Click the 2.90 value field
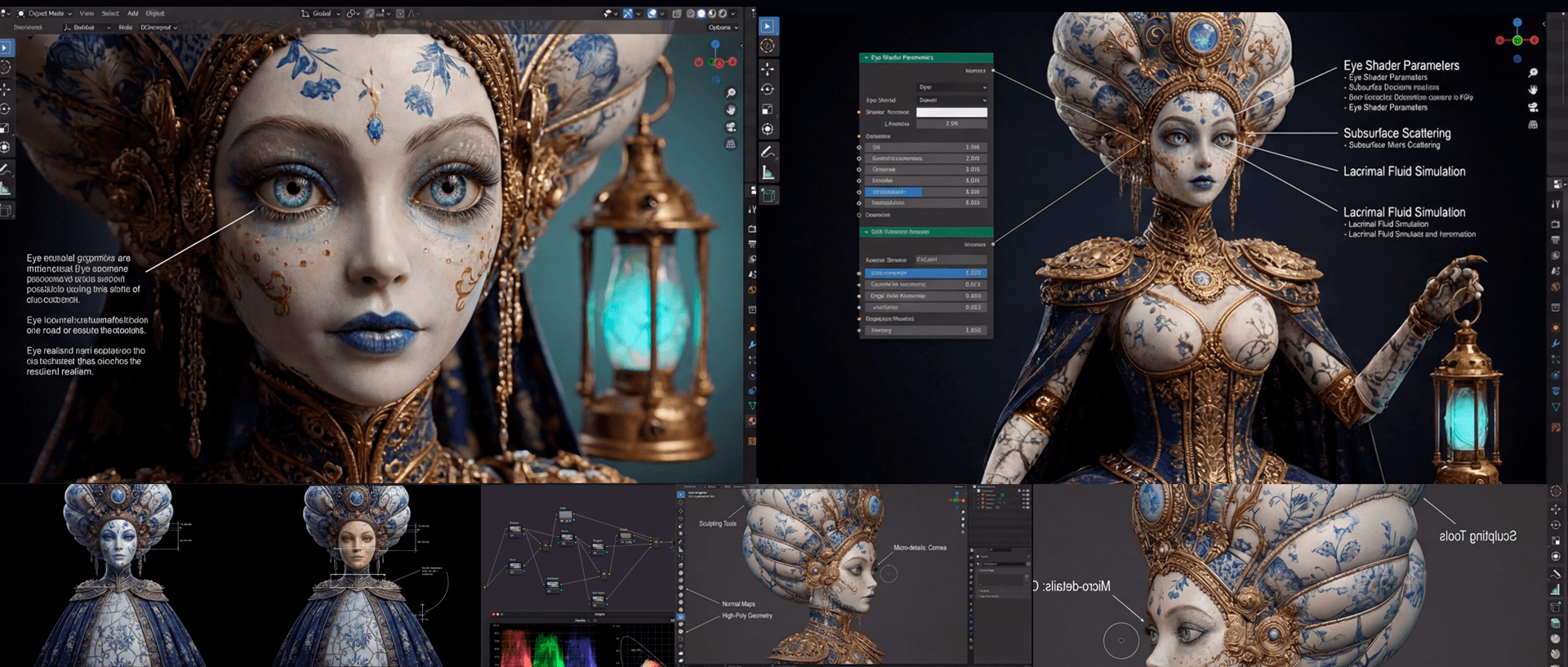Viewport: 1568px width, 667px height. 951,124
